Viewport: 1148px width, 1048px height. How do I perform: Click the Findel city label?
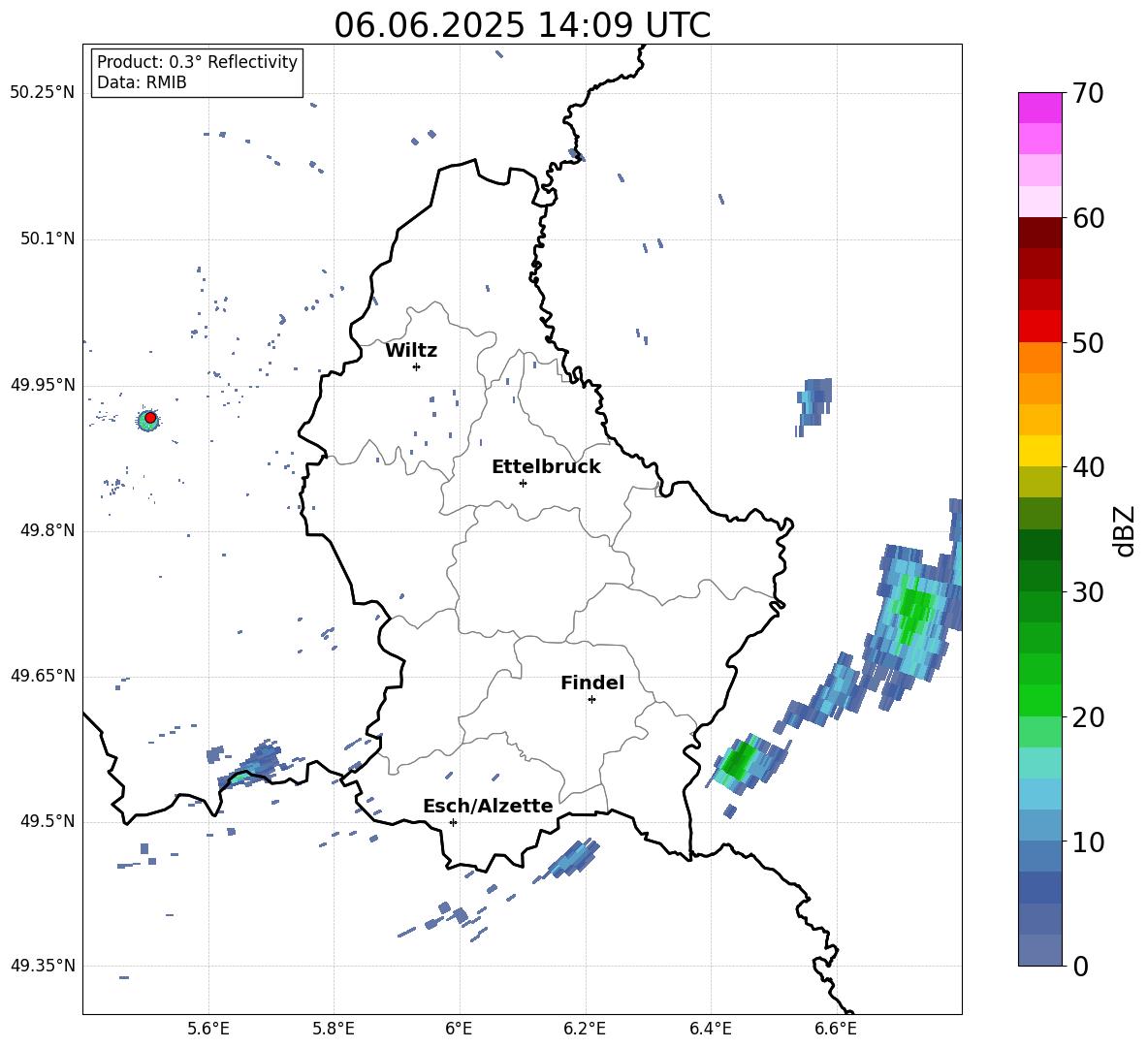coord(592,683)
